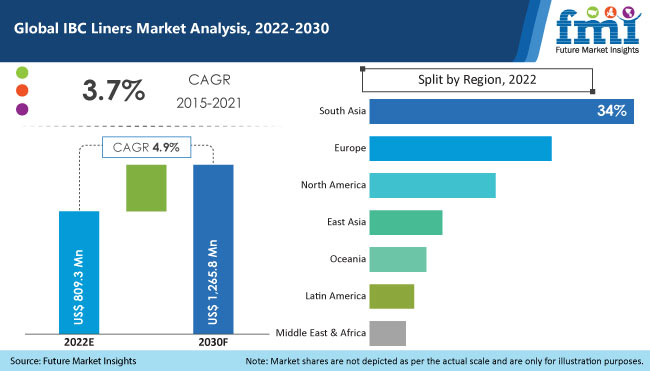Click the East Asia region bar
The image size is (650, 371).
[x=406, y=222]
